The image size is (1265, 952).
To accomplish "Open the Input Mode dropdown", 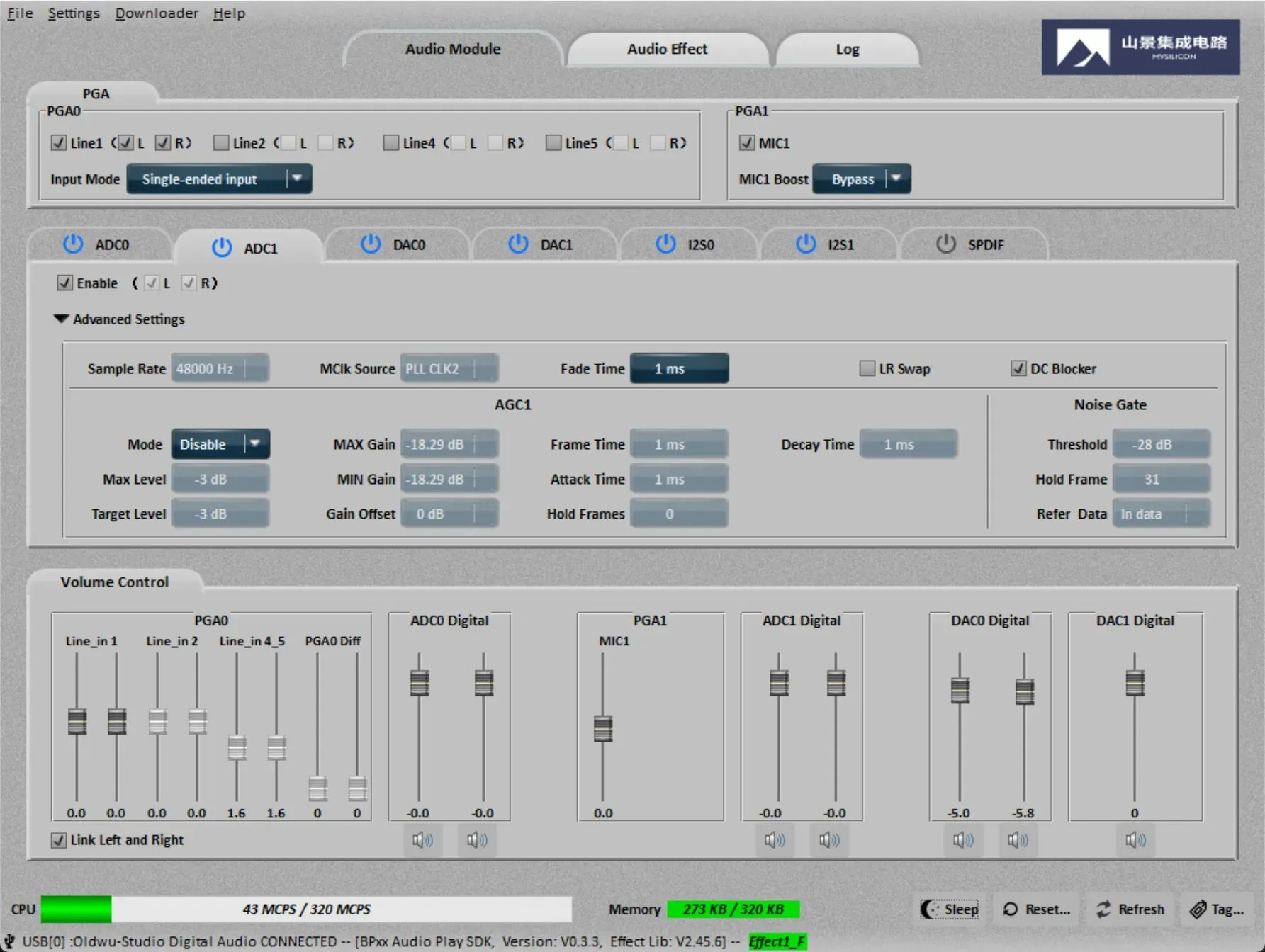I will coord(219,179).
